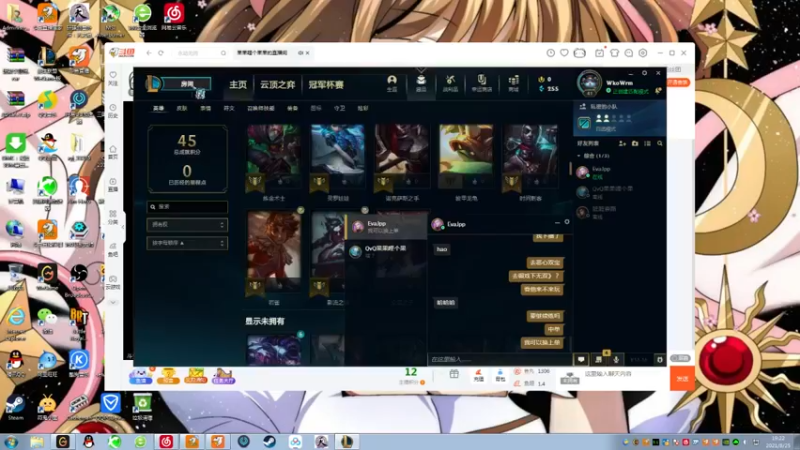Screen dimensions: 800x450
Task: Open EvaJpp conversation in chat list
Action: [386, 227]
